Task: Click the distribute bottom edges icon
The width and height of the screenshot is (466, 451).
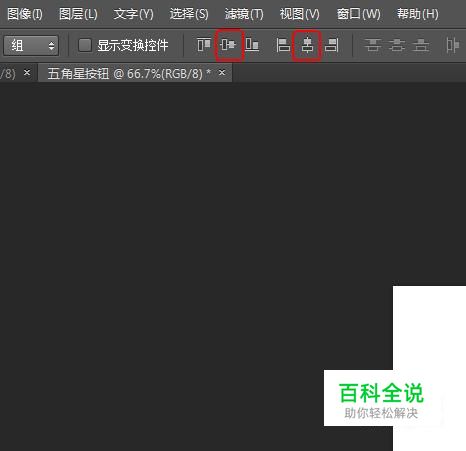Action: tap(421, 45)
